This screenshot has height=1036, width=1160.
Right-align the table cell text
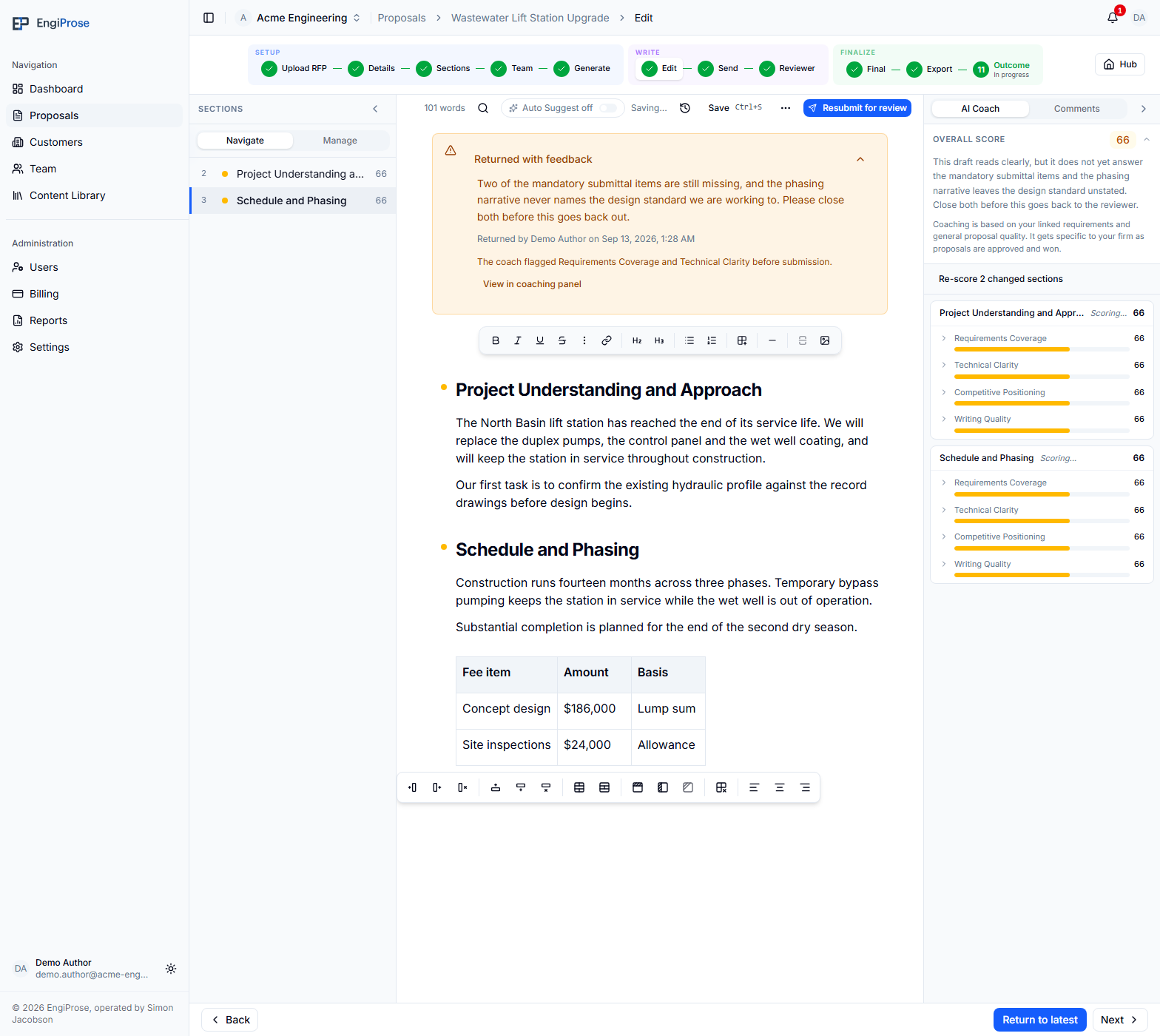(805, 787)
